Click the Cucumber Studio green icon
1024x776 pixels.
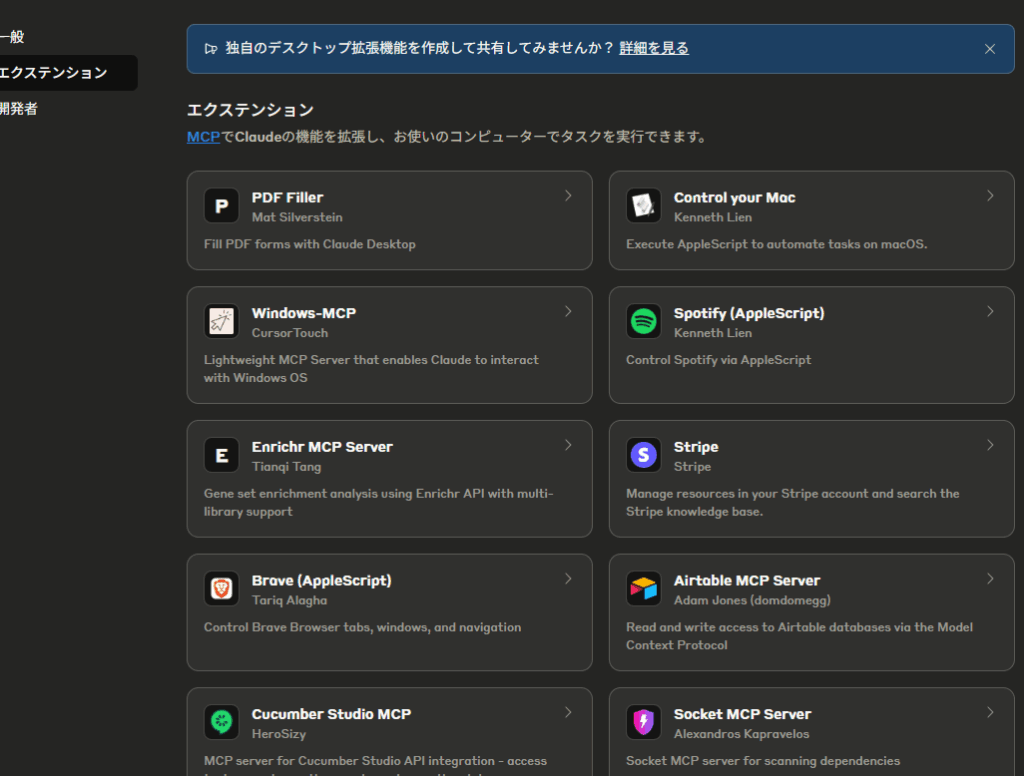221,722
